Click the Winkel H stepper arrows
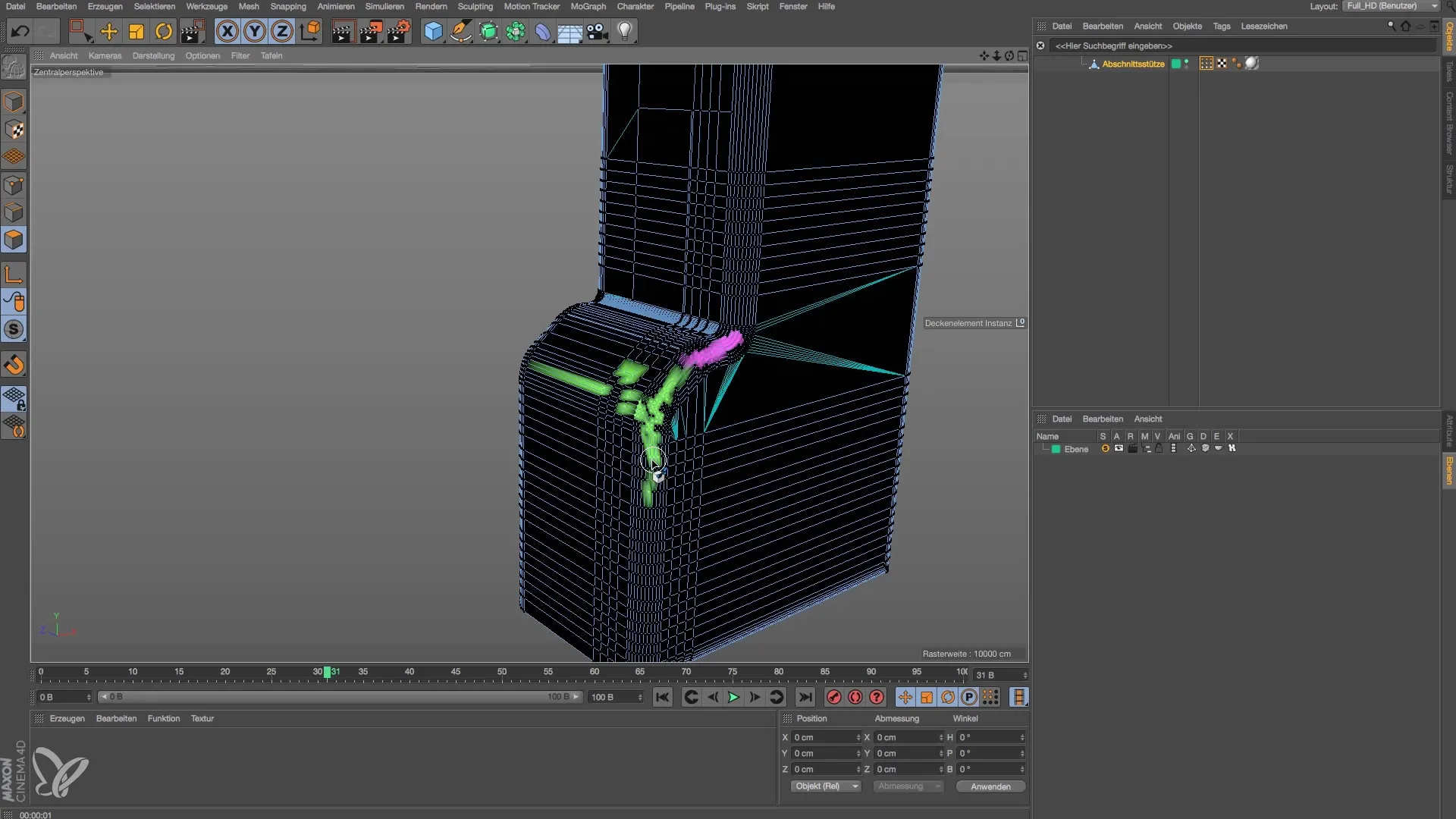The width and height of the screenshot is (1456, 819). 1022,737
